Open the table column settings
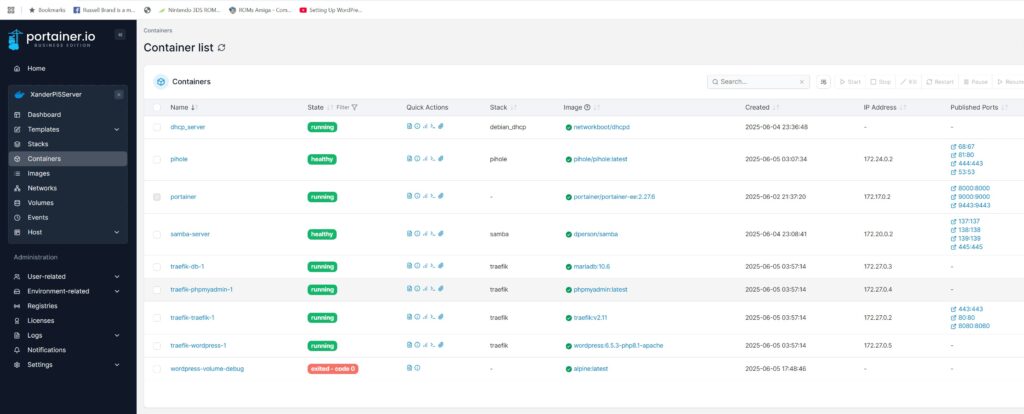 tap(824, 82)
